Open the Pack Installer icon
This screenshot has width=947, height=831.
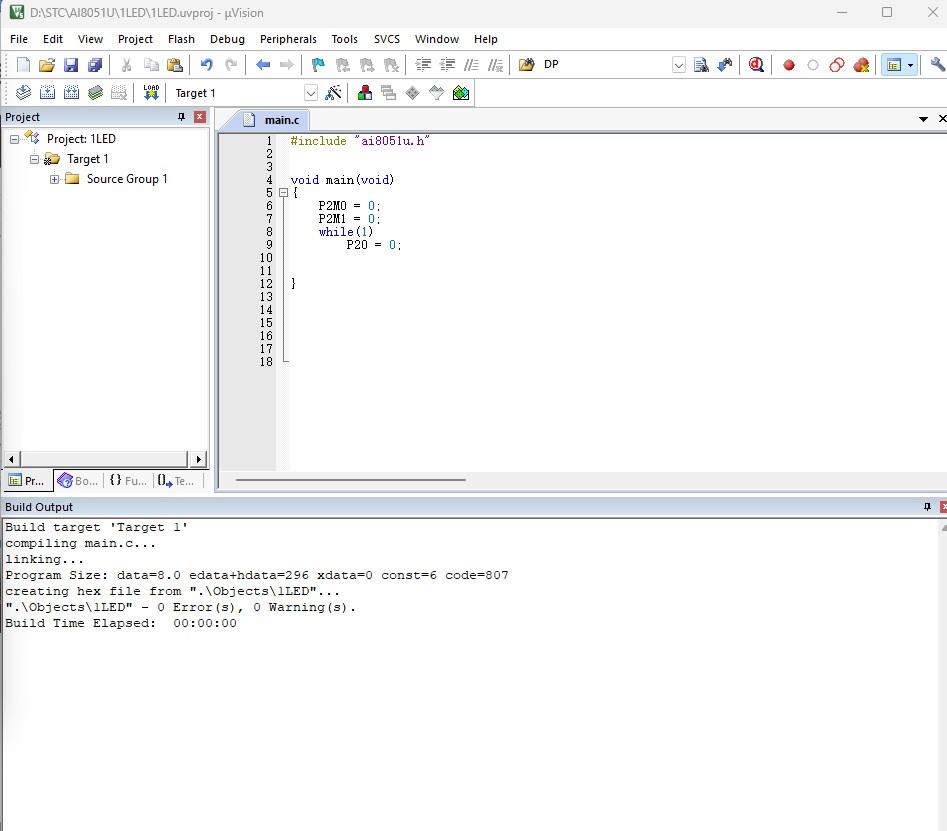tap(461, 92)
